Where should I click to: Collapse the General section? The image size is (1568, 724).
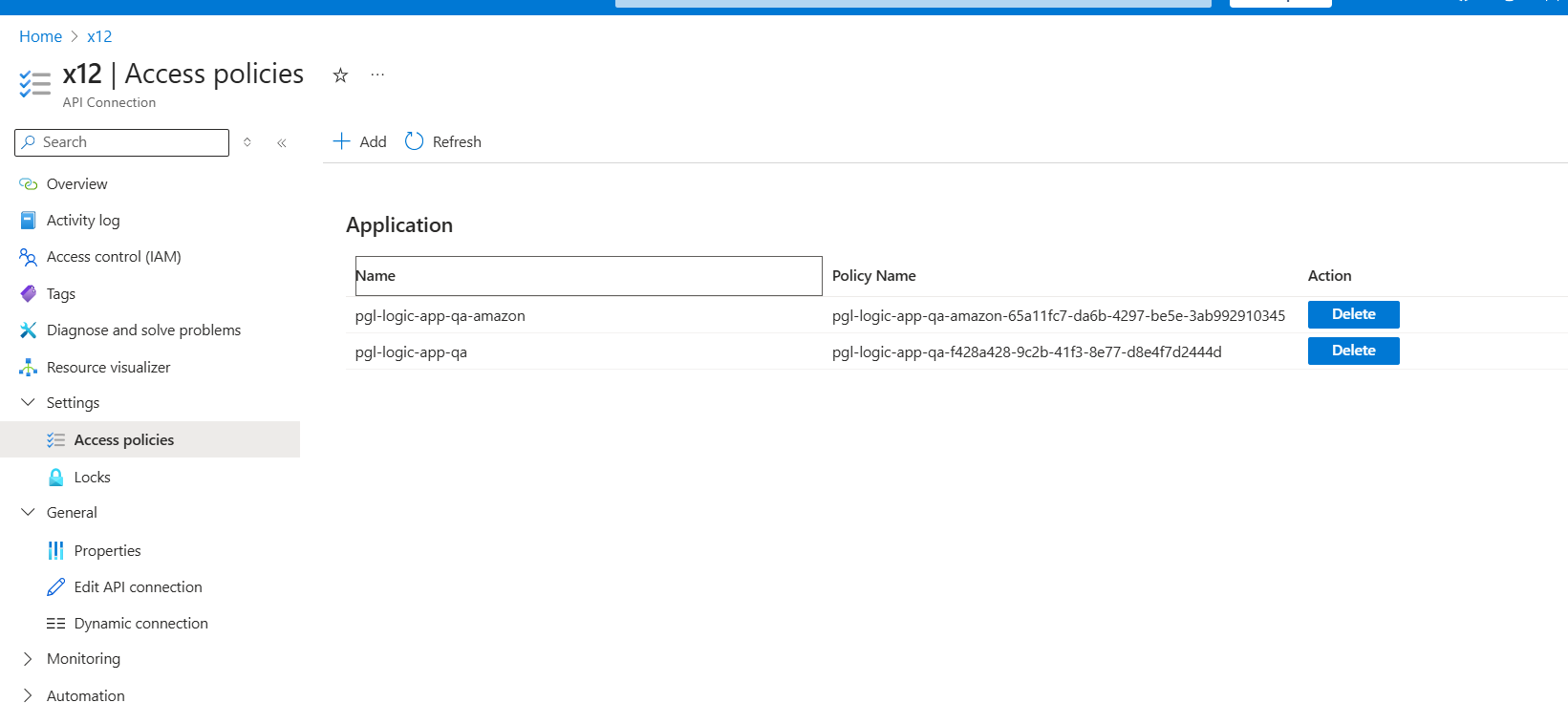[28, 513]
